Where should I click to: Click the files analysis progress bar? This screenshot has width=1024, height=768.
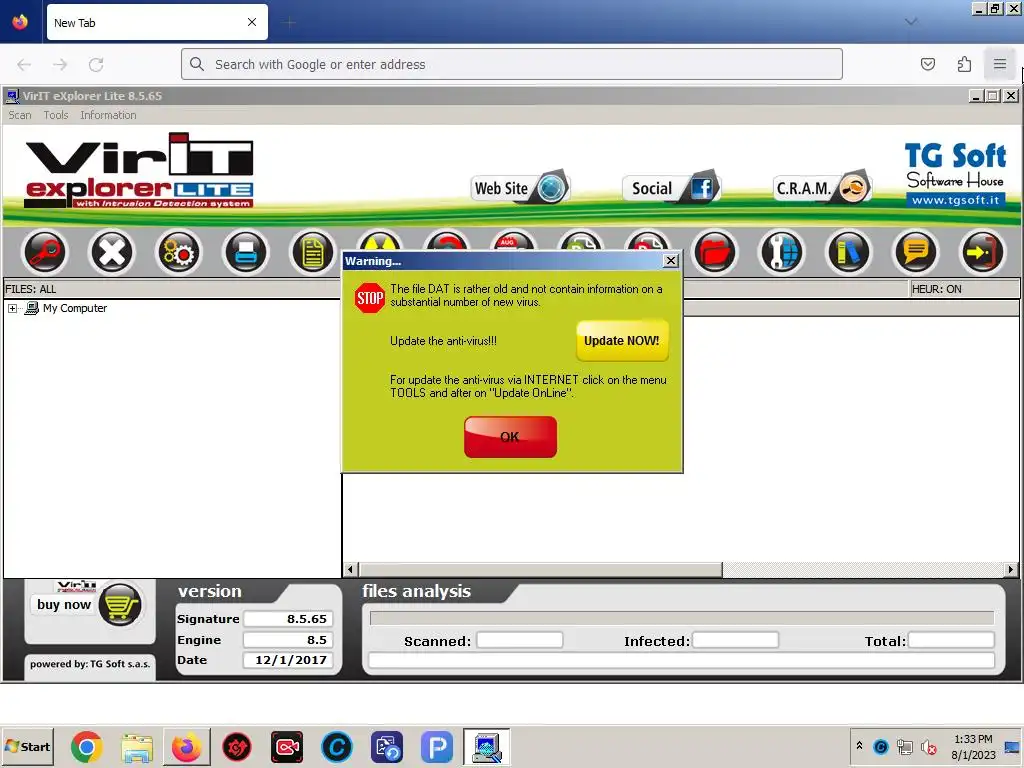coord(682,618)
